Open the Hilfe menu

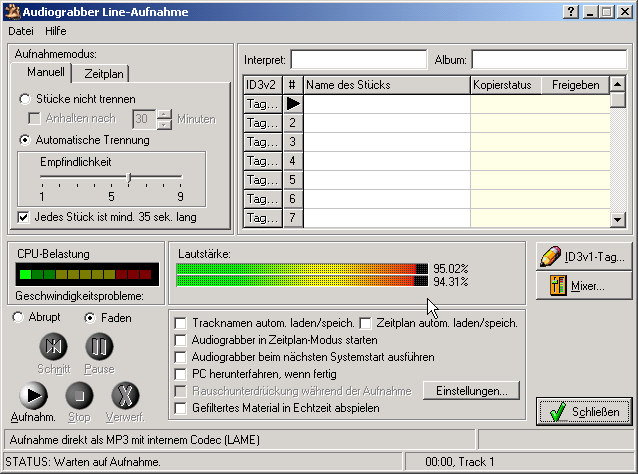coord(56,31)
